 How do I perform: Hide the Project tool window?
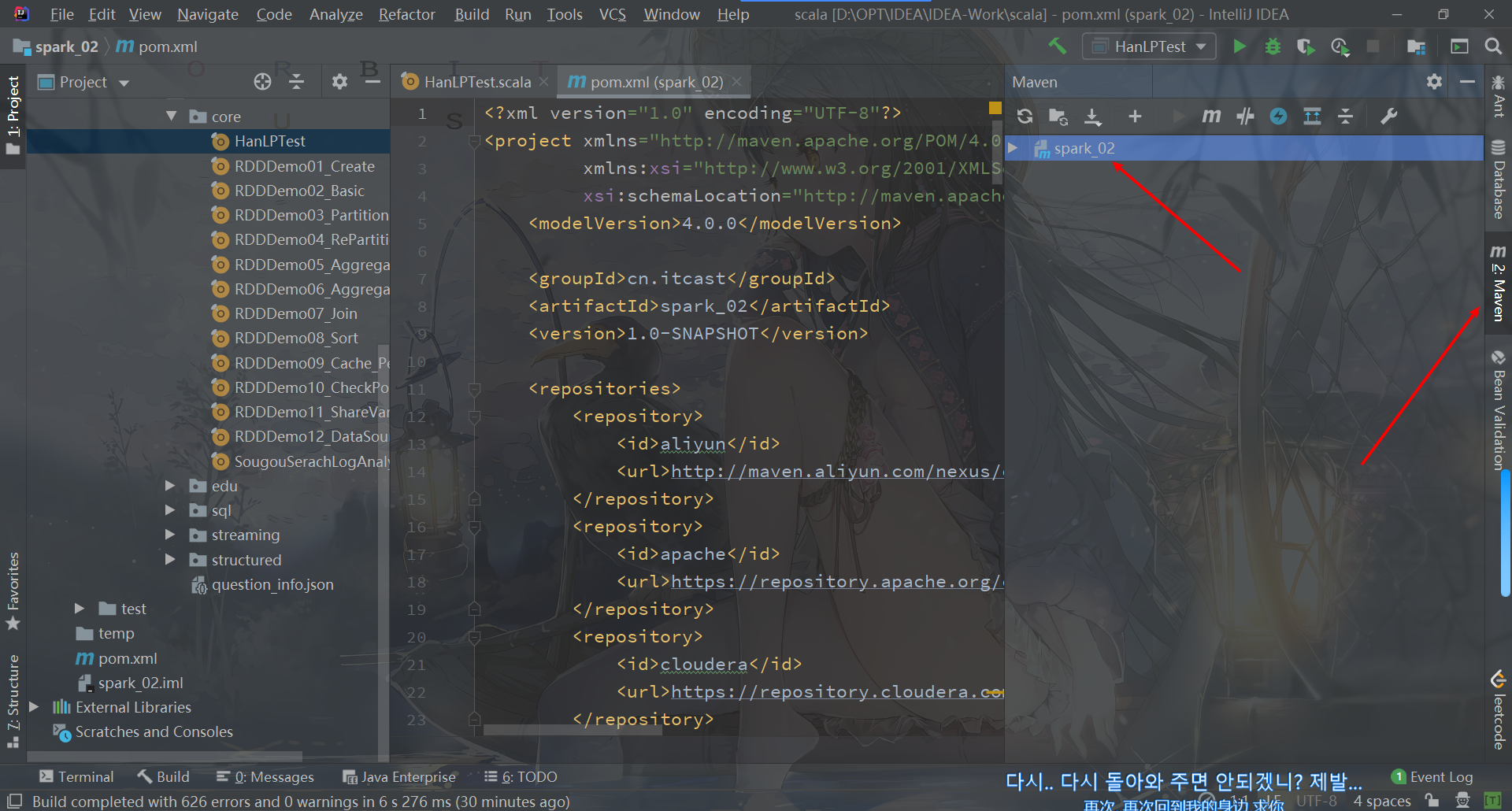tap(372, 82)
